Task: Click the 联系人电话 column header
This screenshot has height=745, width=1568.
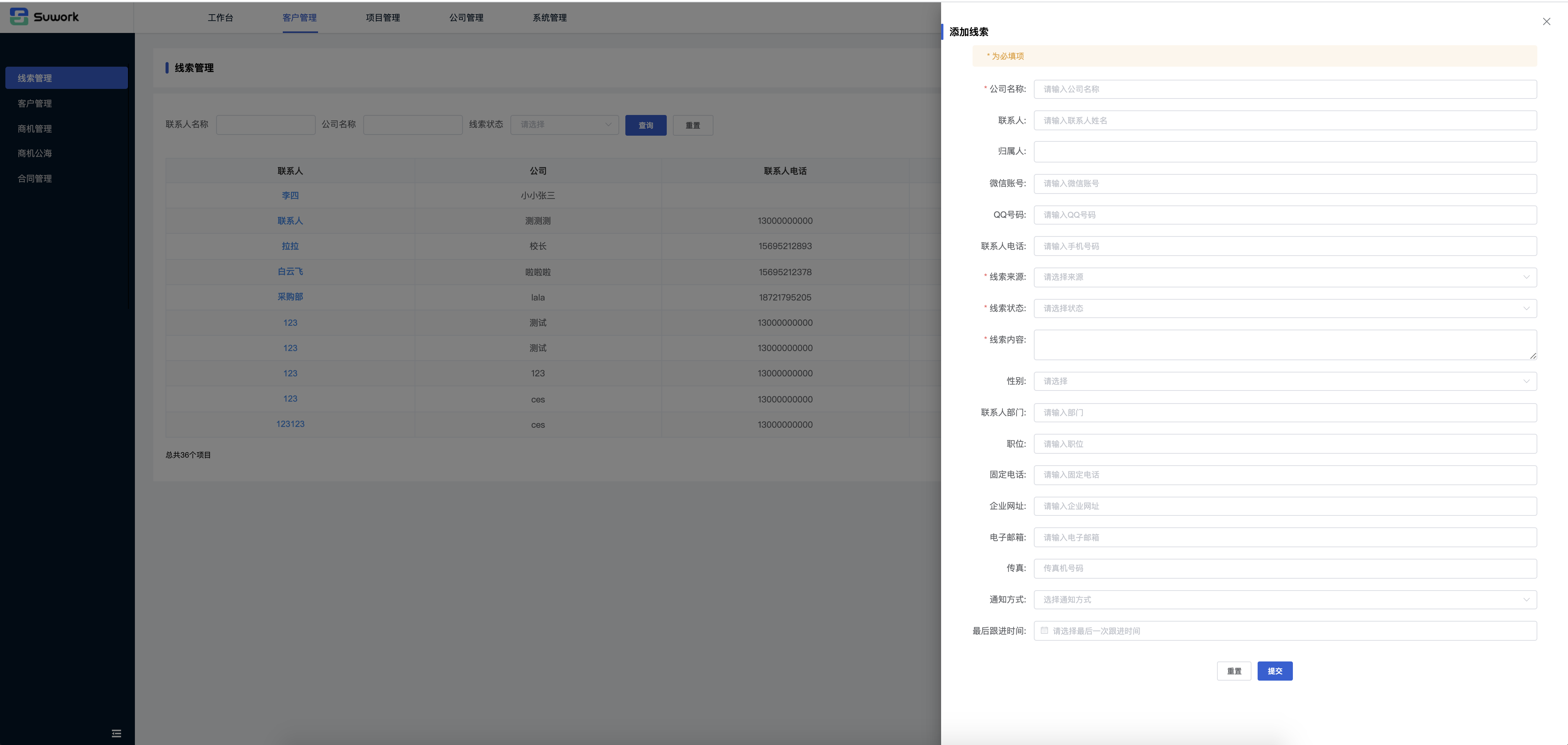Action: tap(785, 171)
